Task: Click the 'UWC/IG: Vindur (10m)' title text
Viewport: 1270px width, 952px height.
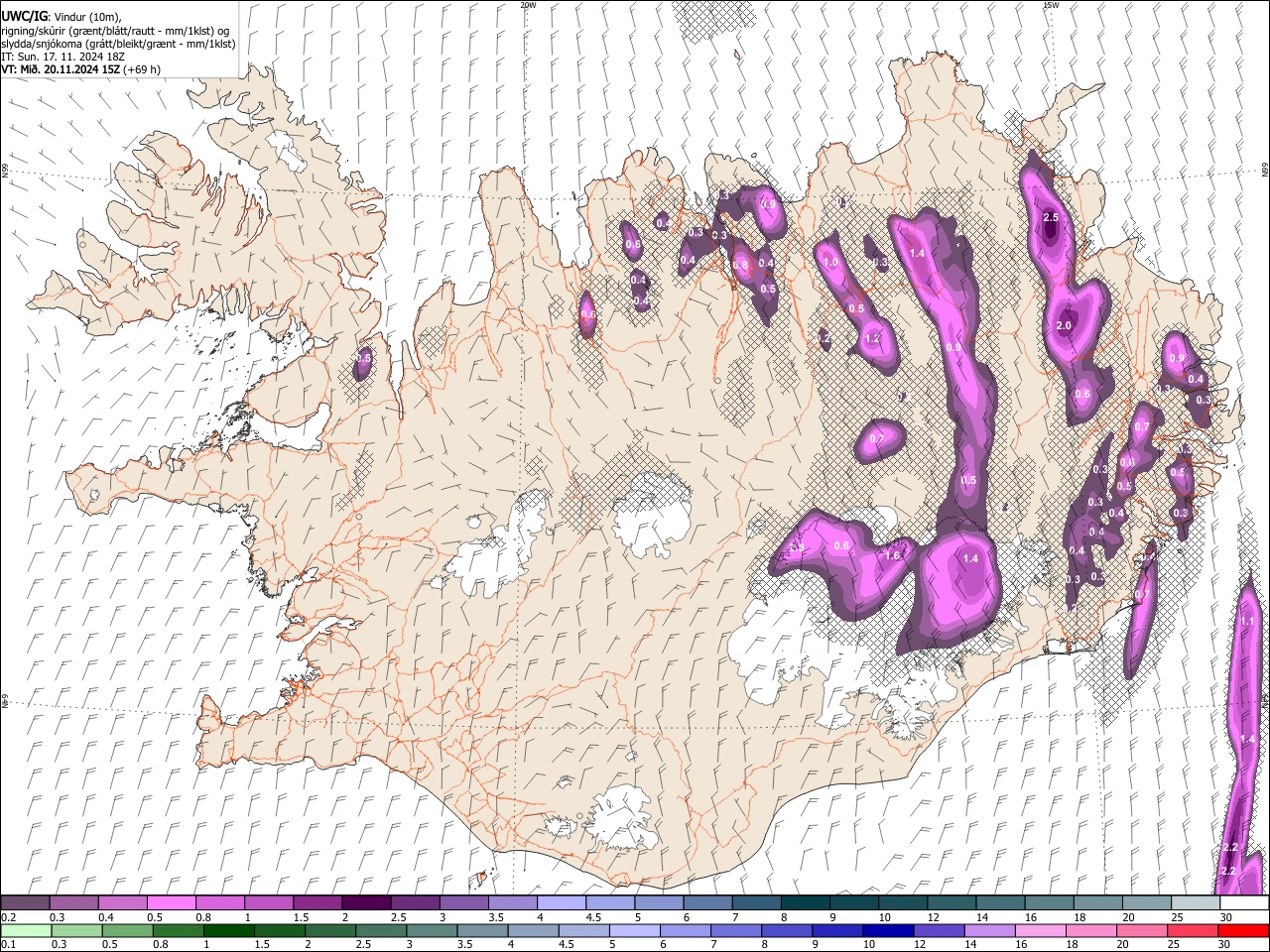Action: pyautogui.click(x=62, y=17)
